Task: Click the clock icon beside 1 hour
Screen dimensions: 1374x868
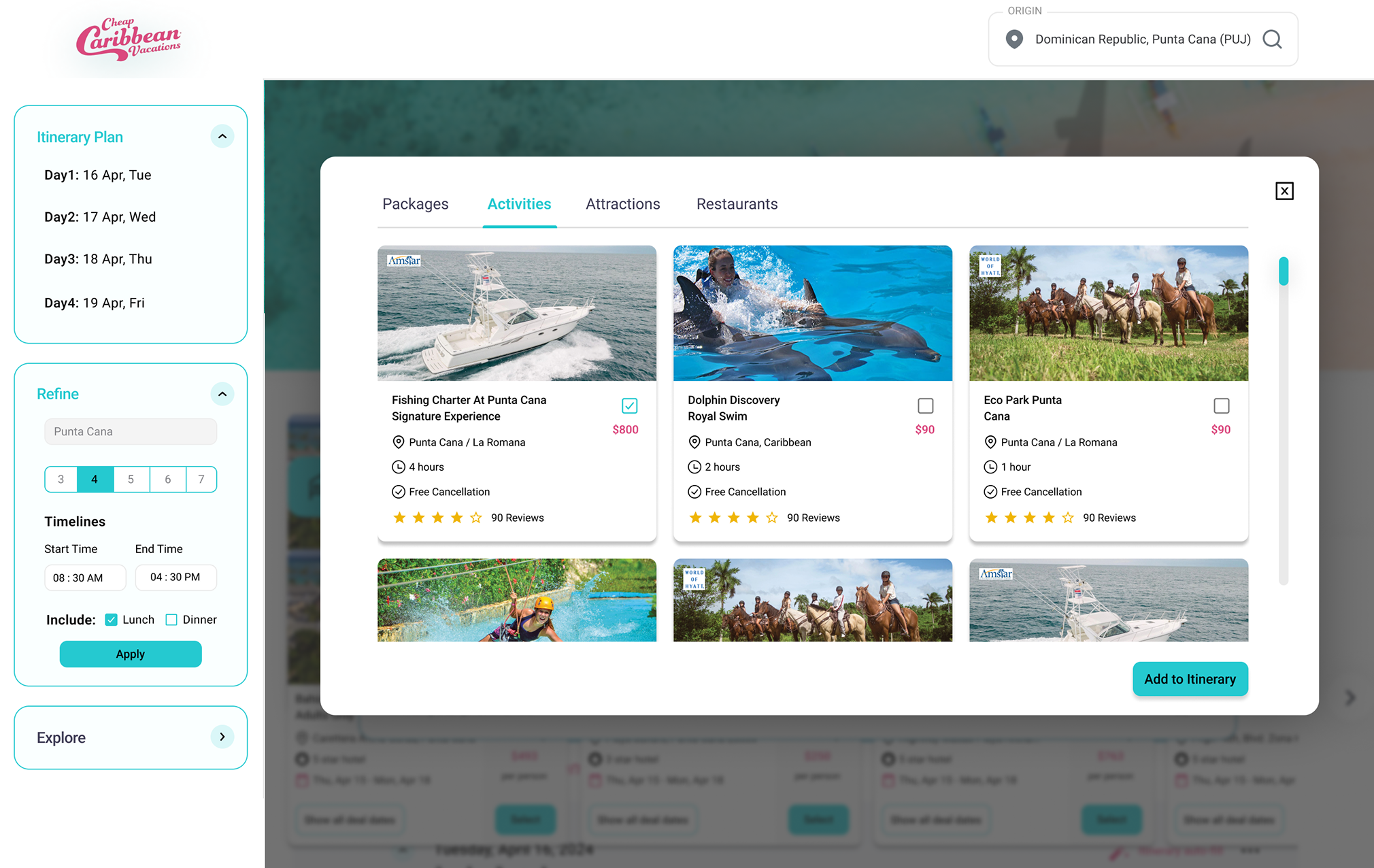Action: (990, 467)
